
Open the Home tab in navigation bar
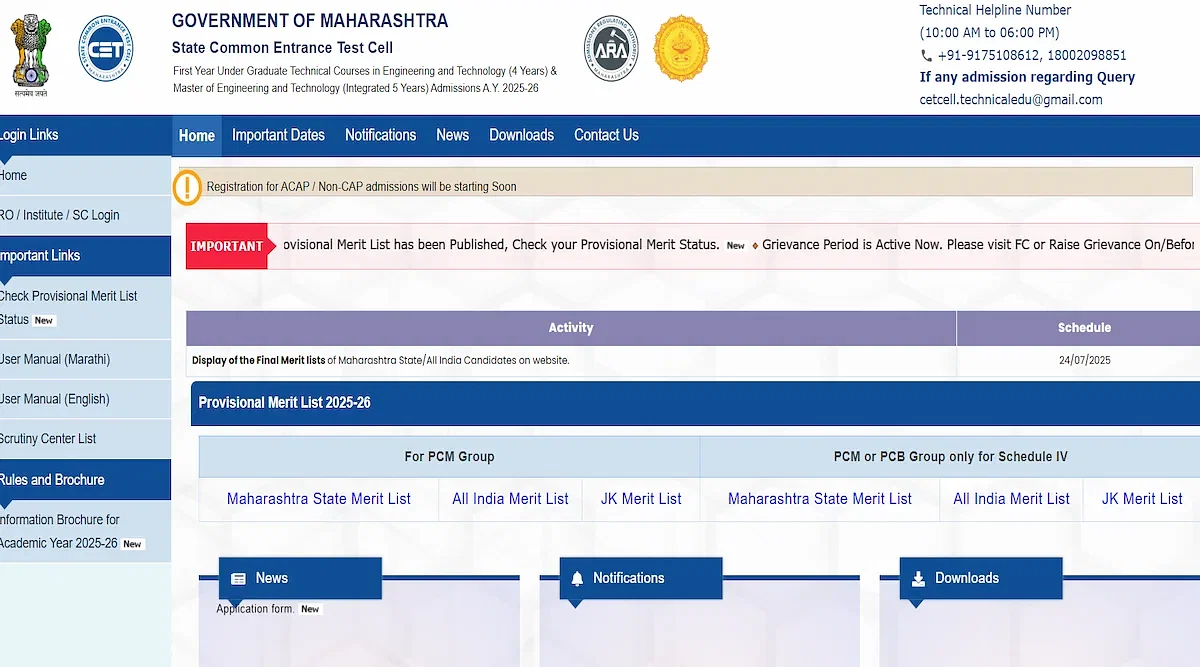197,136
